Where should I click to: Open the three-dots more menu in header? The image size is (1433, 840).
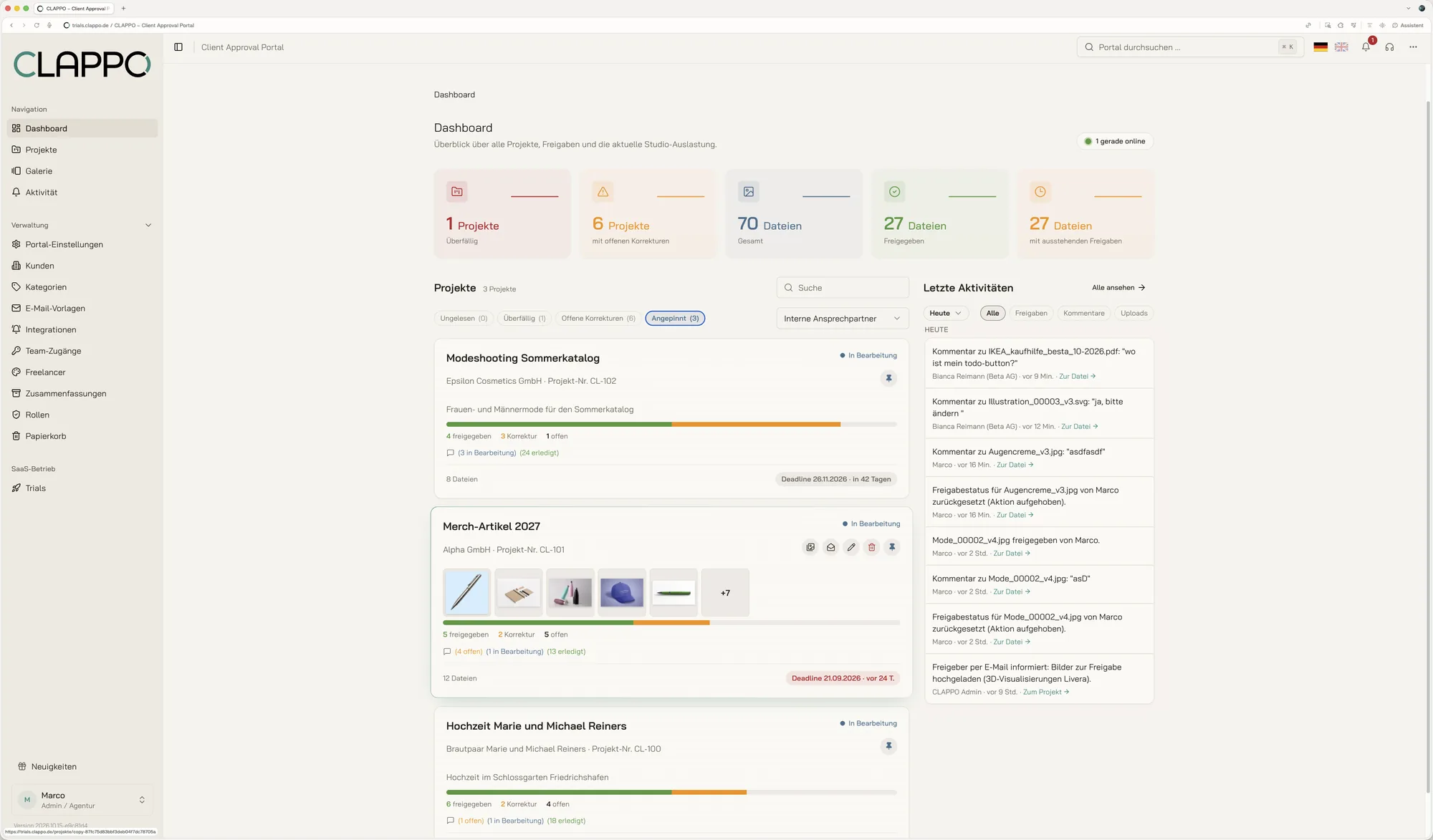pos(1413,47)
